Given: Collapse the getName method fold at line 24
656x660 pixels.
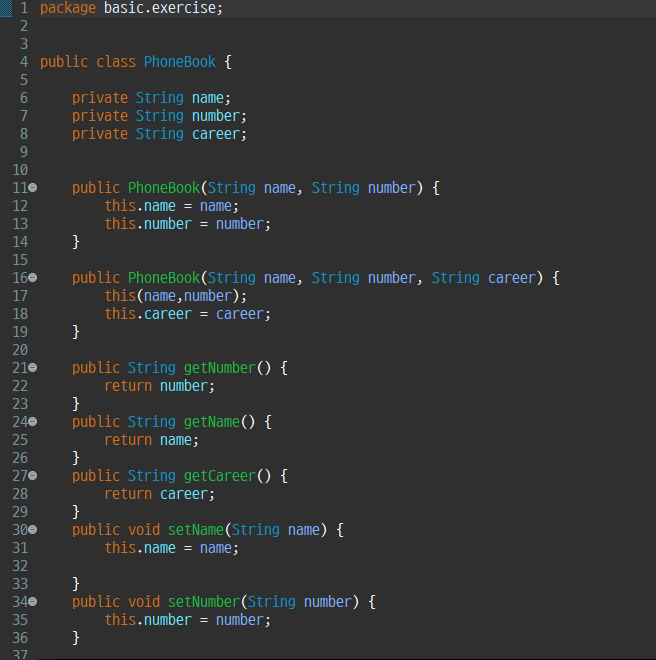Looking at the screenshot, I should point(33,422).
